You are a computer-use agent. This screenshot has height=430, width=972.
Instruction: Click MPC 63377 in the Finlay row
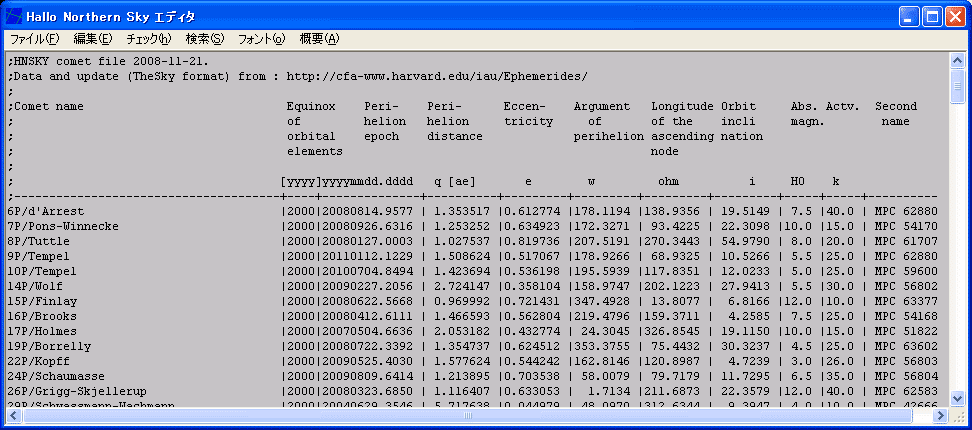click(906, 301)
